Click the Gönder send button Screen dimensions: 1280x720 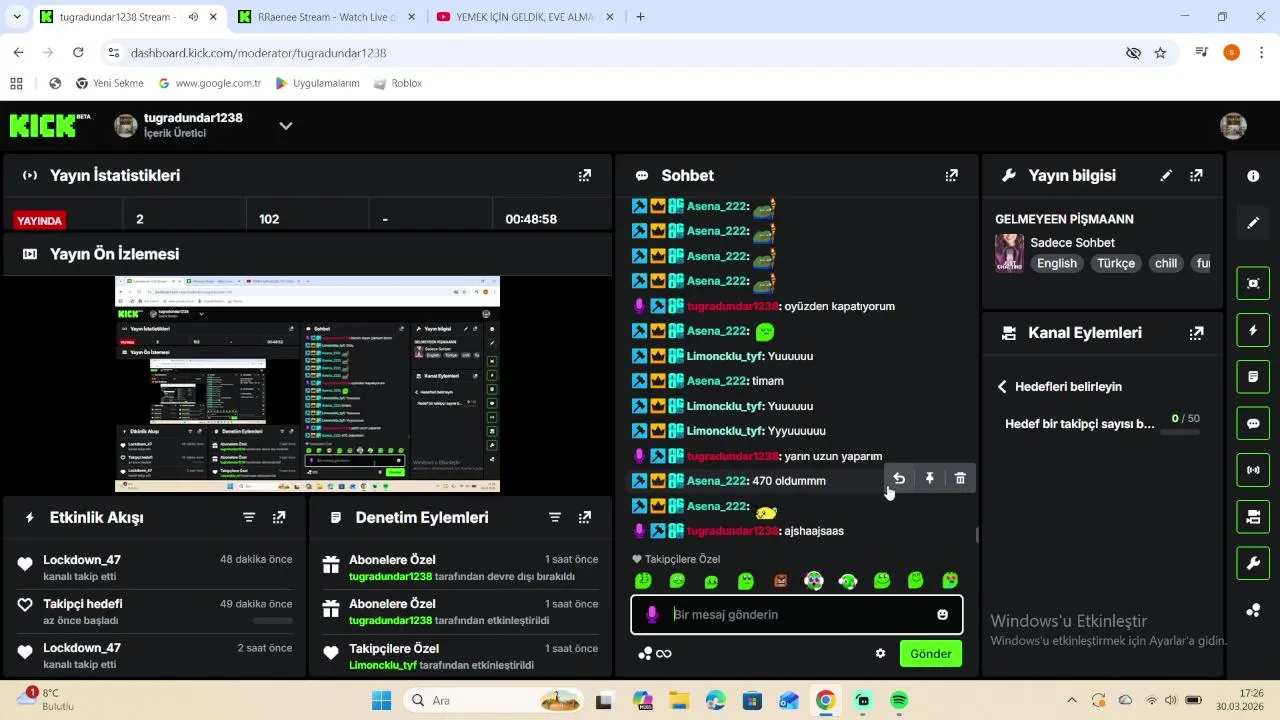coord(931,654)
